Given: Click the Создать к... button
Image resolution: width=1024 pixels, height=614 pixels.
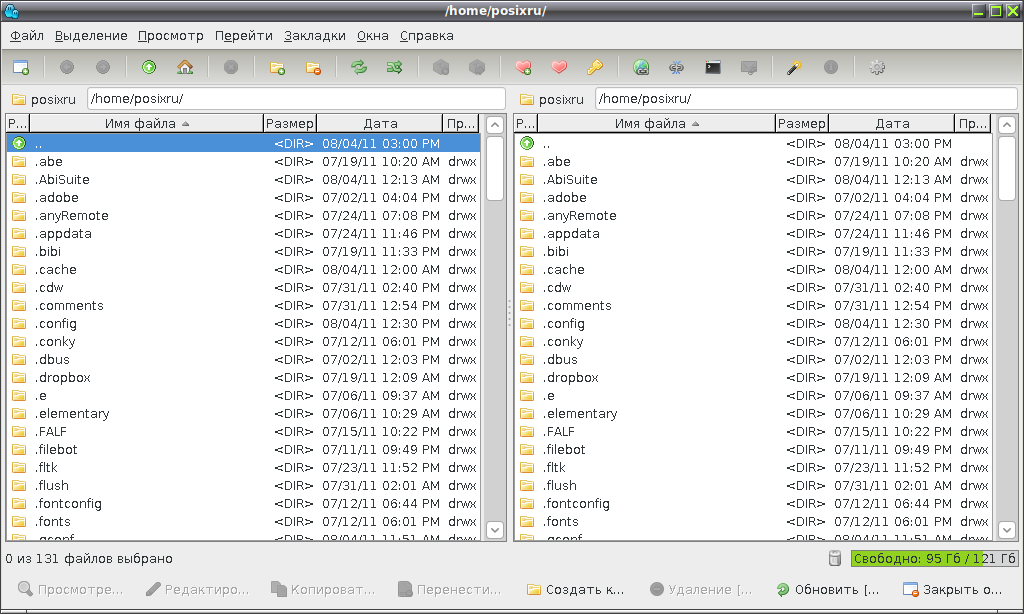Looking at the screenshot, I should (575, 590).
